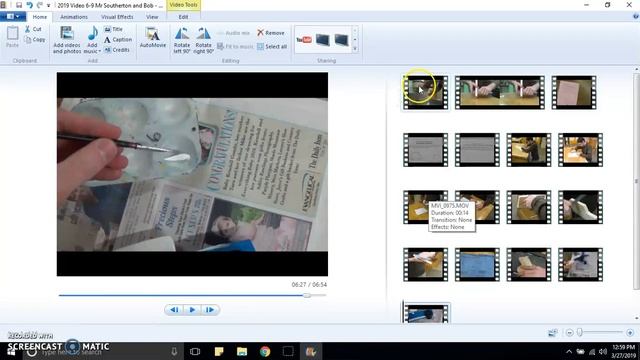Click the Movie Maker taskbar icon
The width and height of the screenshot is (640, 360).
[x=311, y=351]
